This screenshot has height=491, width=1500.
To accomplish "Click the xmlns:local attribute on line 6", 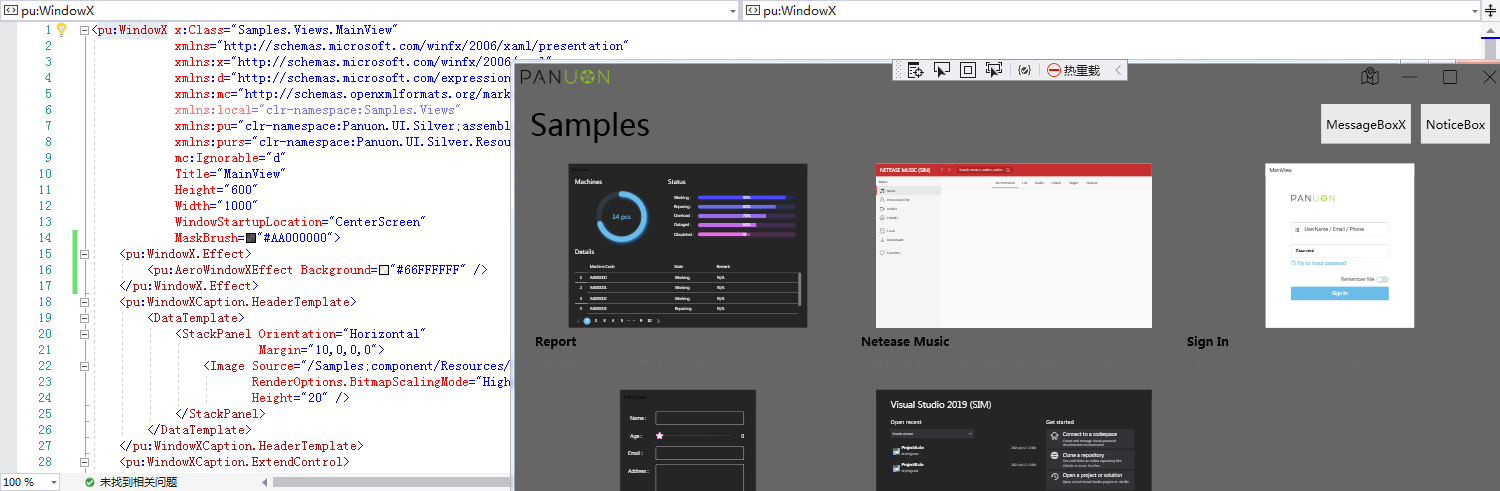I will [318, 110].
